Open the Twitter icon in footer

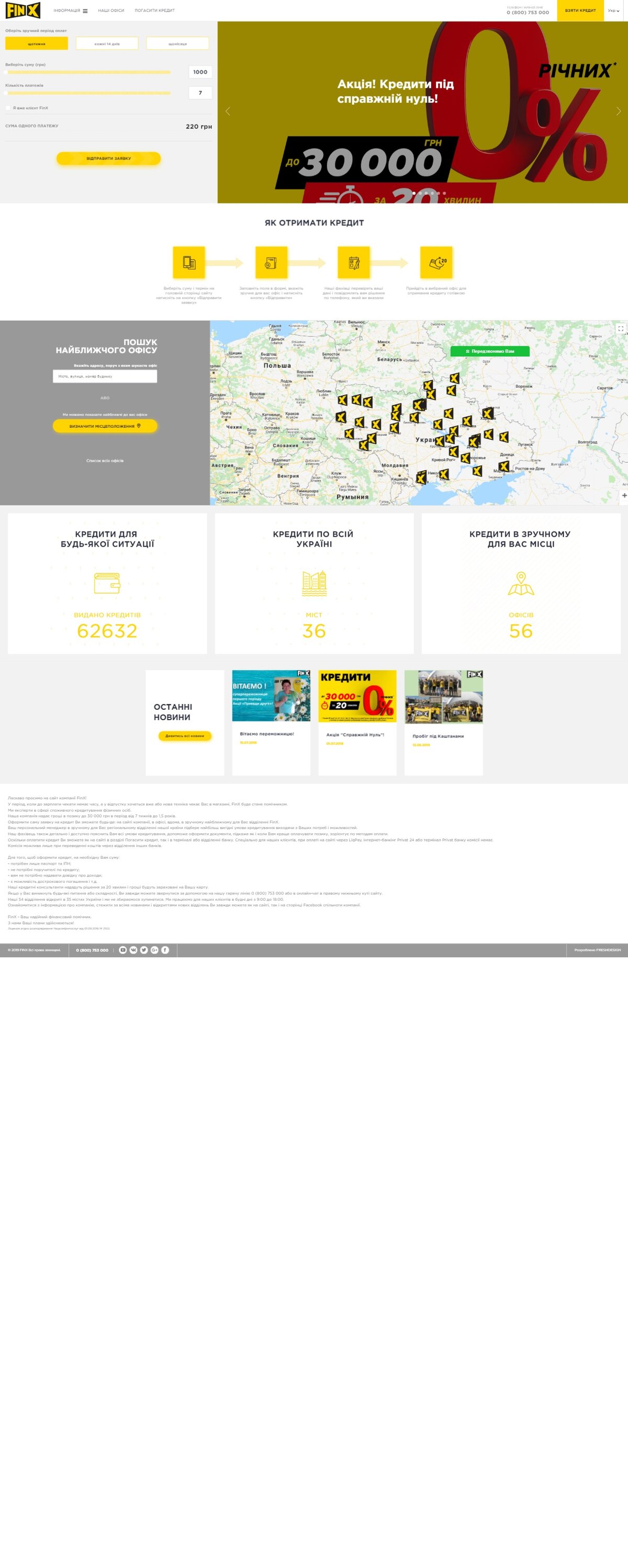pyautogui.click(x=144, y=950)
